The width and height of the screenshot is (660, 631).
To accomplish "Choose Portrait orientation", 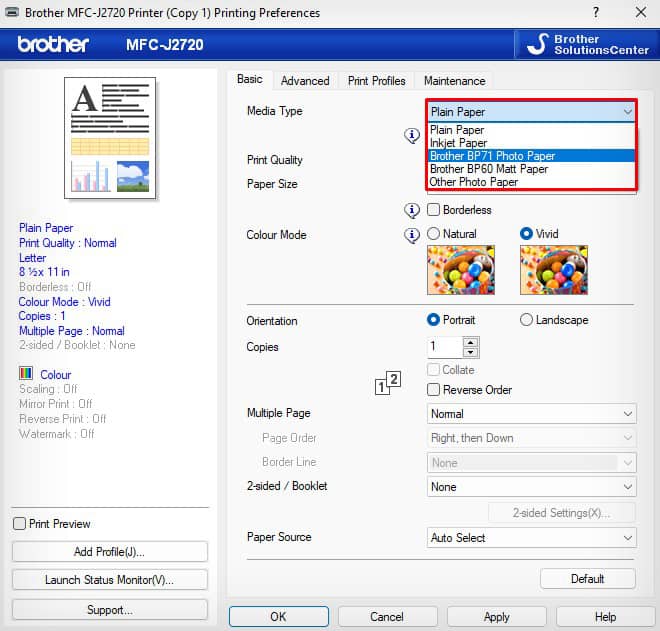I will point(433,319).
